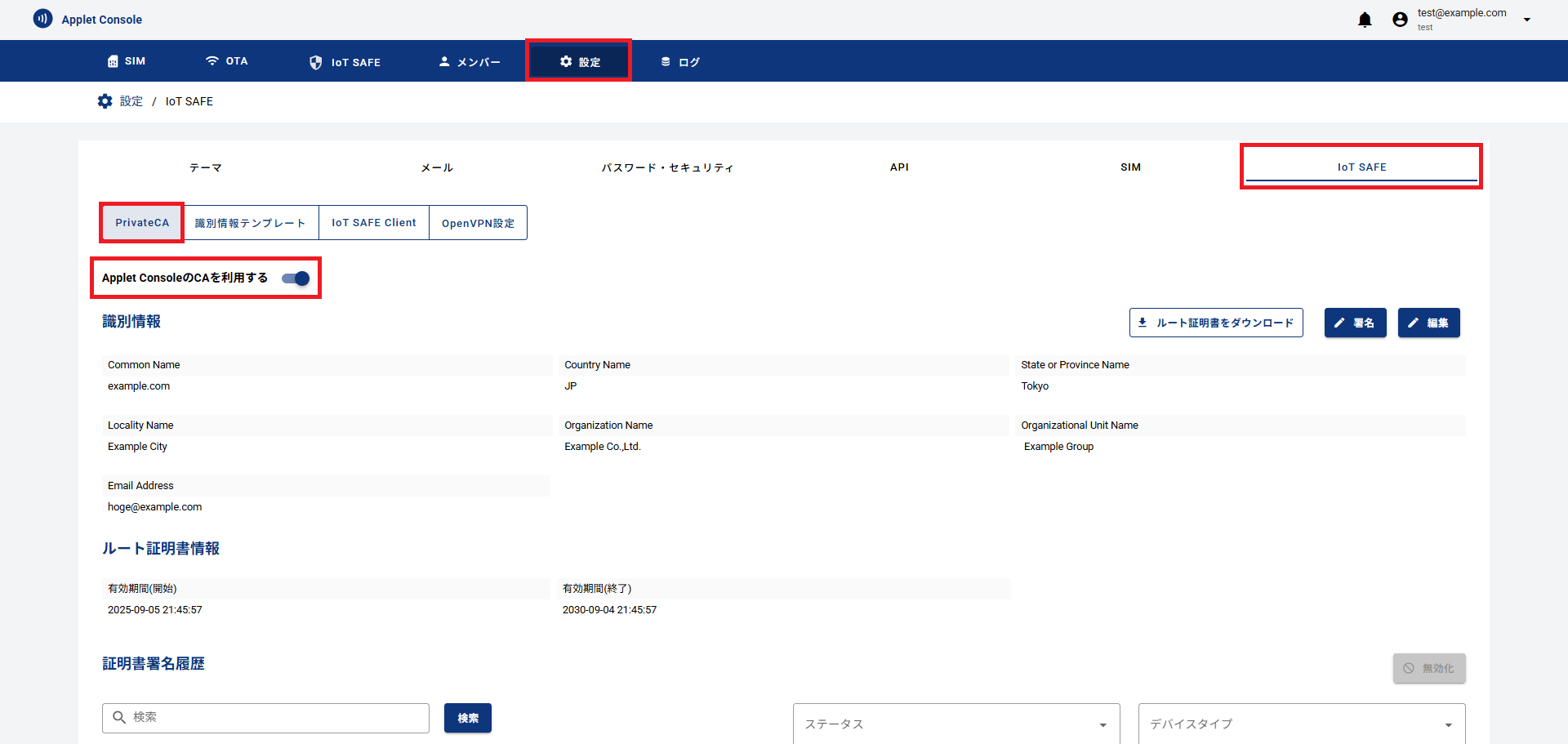
Task: Open the notifications bell
Action: tap(1365, 20)
